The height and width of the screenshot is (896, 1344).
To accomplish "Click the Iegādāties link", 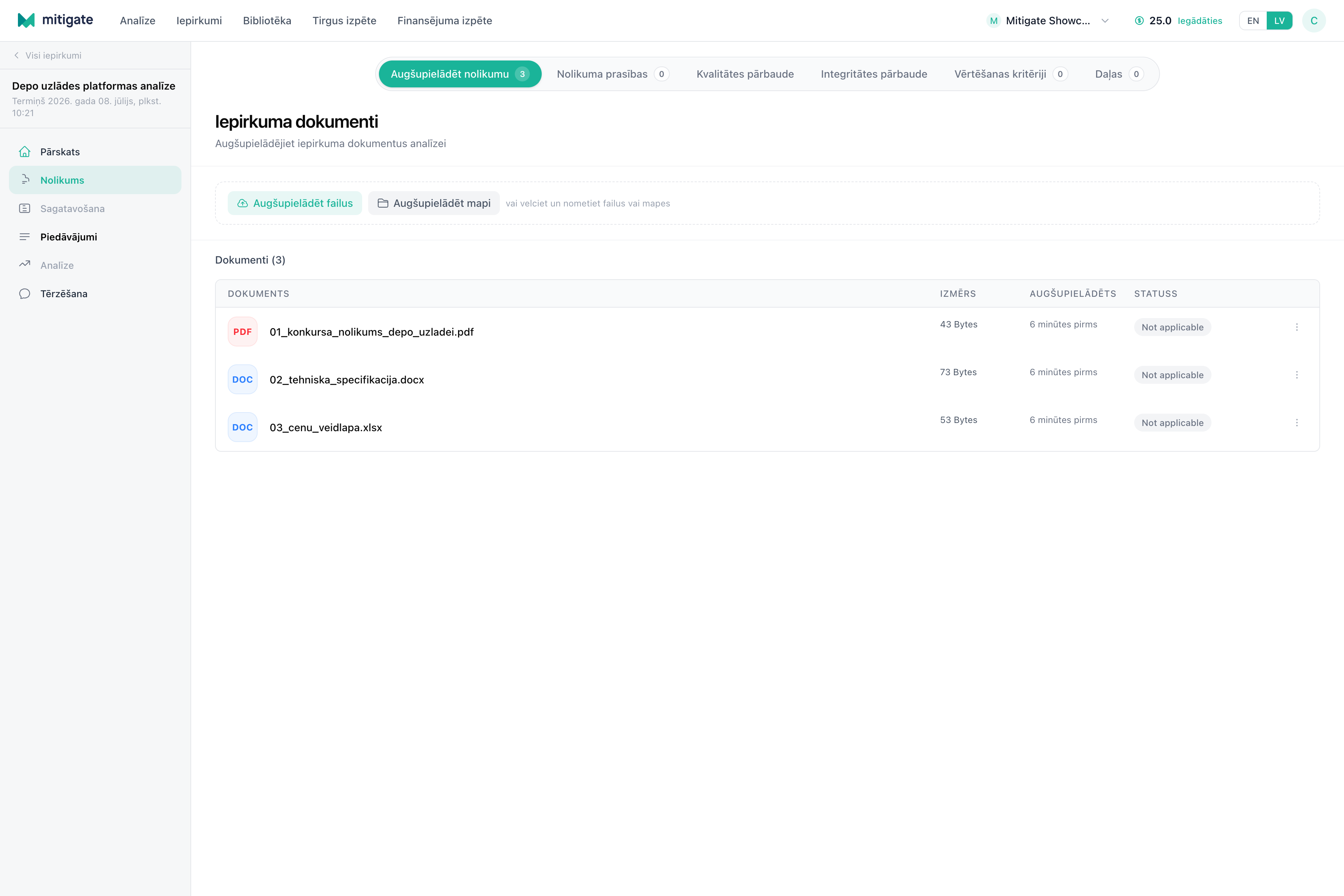I will point(1200,21).
